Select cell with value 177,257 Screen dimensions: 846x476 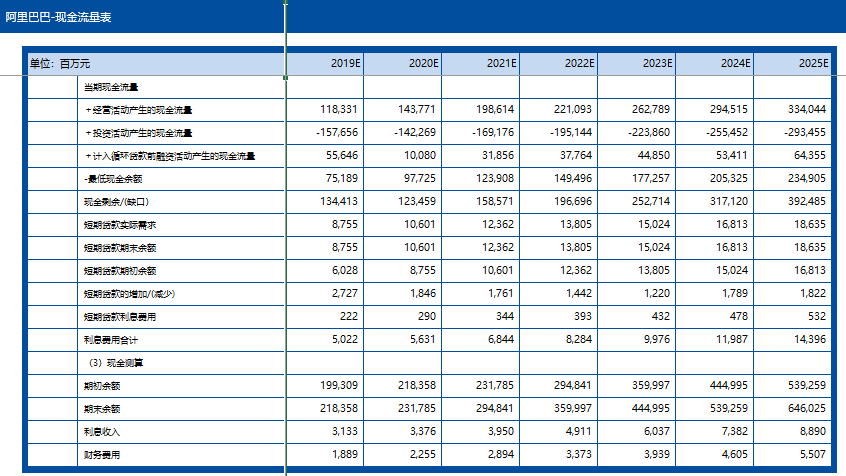637,179
